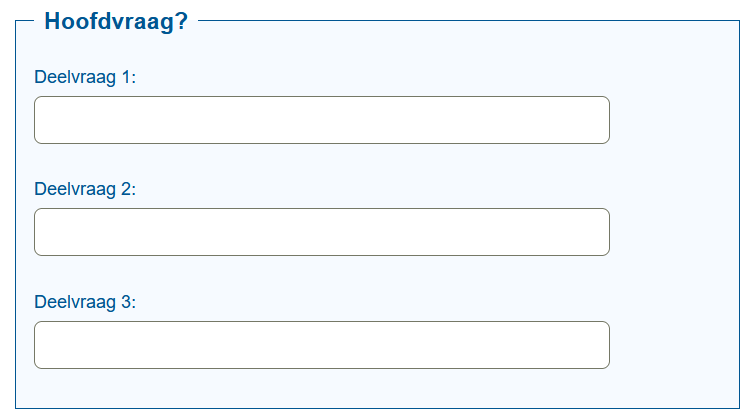Click the number 2 in Deelvraag label
The image size is (756, 417).
126,189
